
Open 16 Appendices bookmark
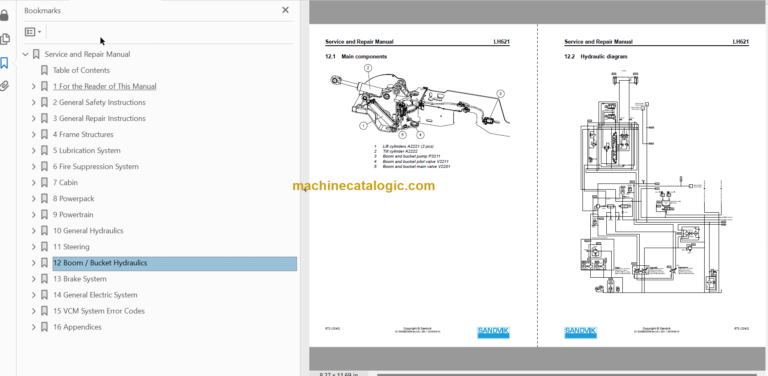77,327
